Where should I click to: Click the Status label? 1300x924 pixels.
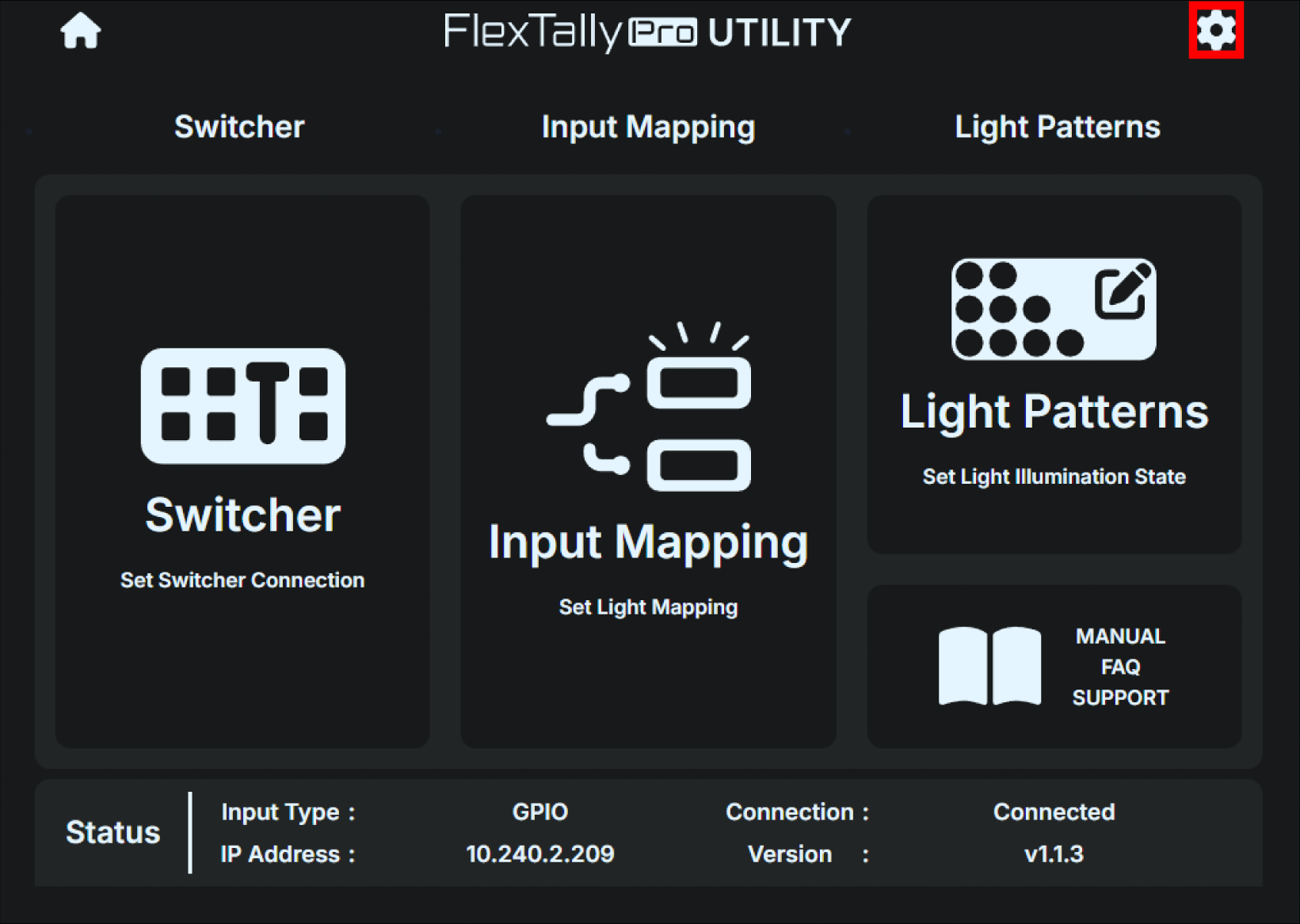[113, 832]
